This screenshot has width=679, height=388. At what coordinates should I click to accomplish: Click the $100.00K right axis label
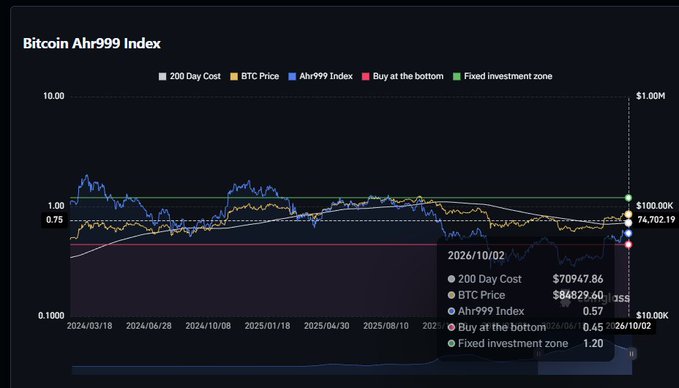[x=655, y=206]
